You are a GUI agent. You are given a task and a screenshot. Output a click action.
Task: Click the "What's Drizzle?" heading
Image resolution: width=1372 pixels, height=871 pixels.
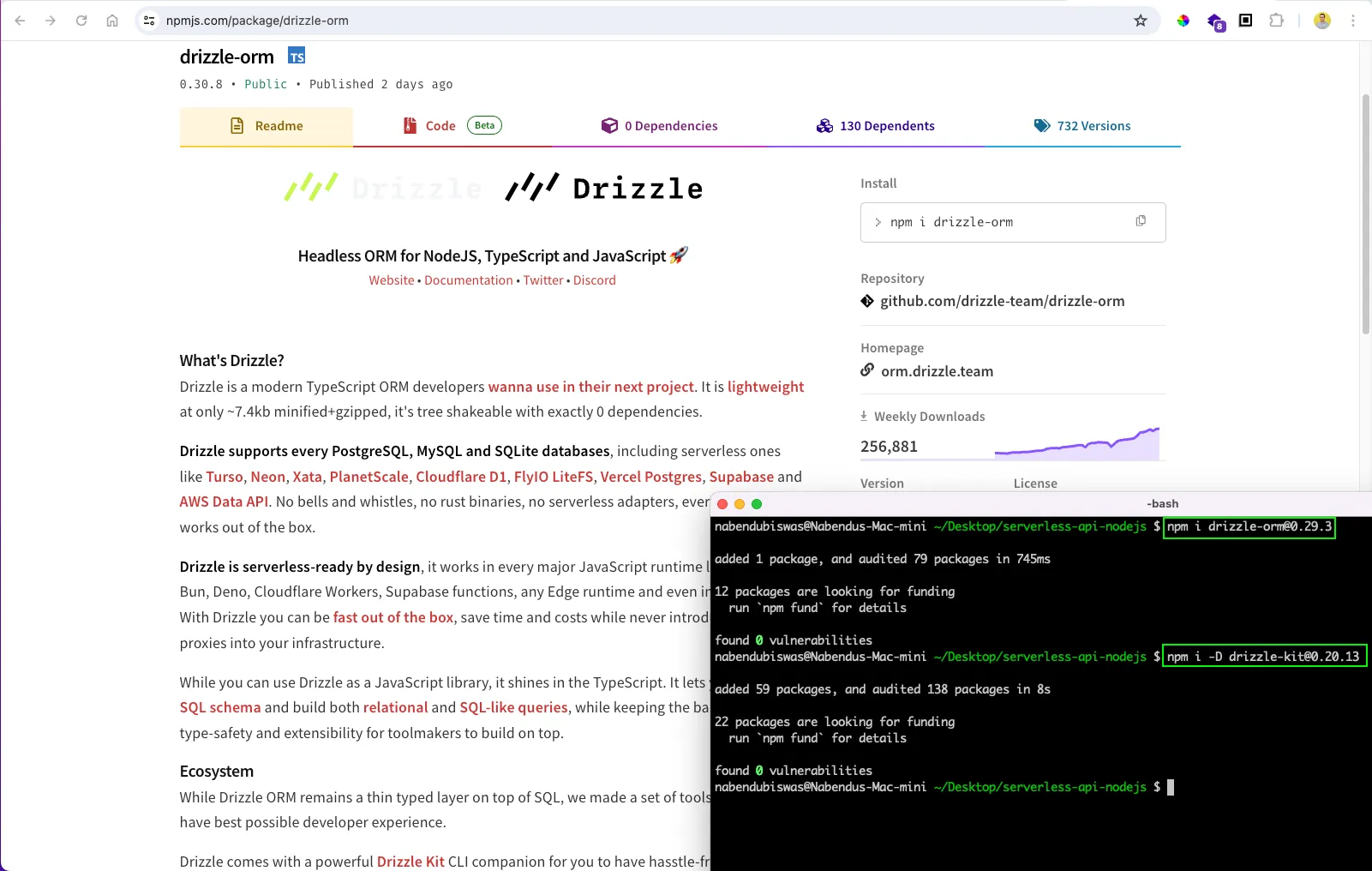pyautogui.click(x=232, y=361)
